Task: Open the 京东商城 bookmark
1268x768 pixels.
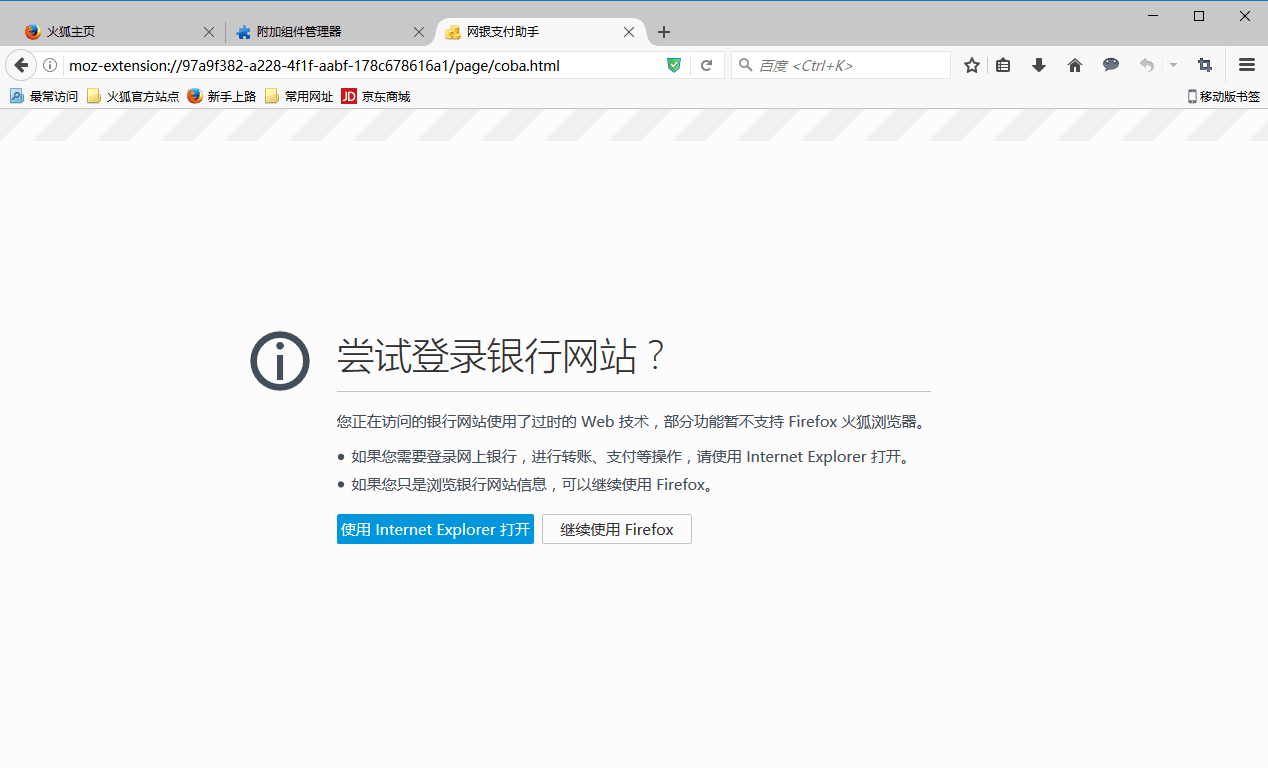Action: click(x=376, y=96)
